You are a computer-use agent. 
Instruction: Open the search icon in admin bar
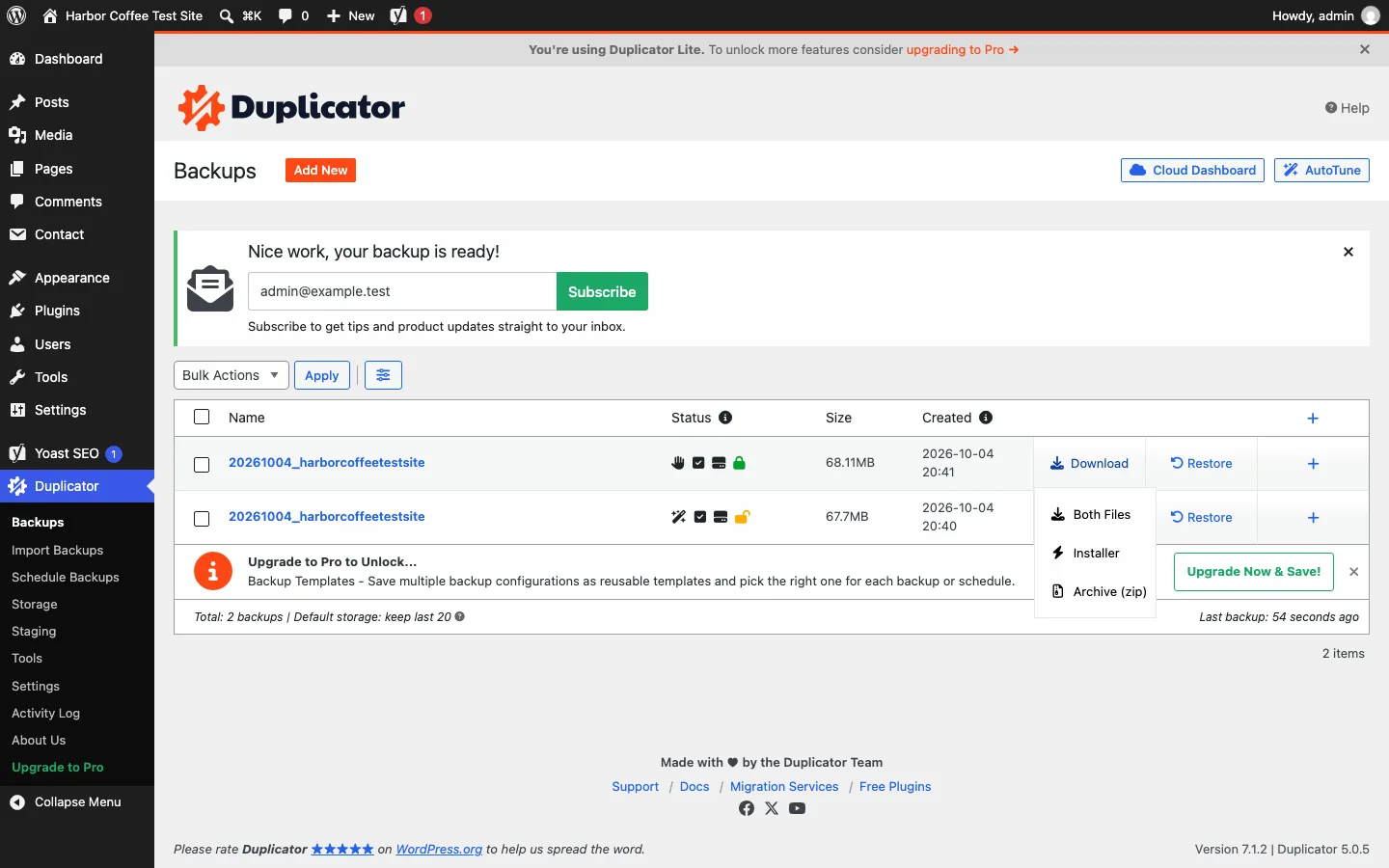click(226, 15)
